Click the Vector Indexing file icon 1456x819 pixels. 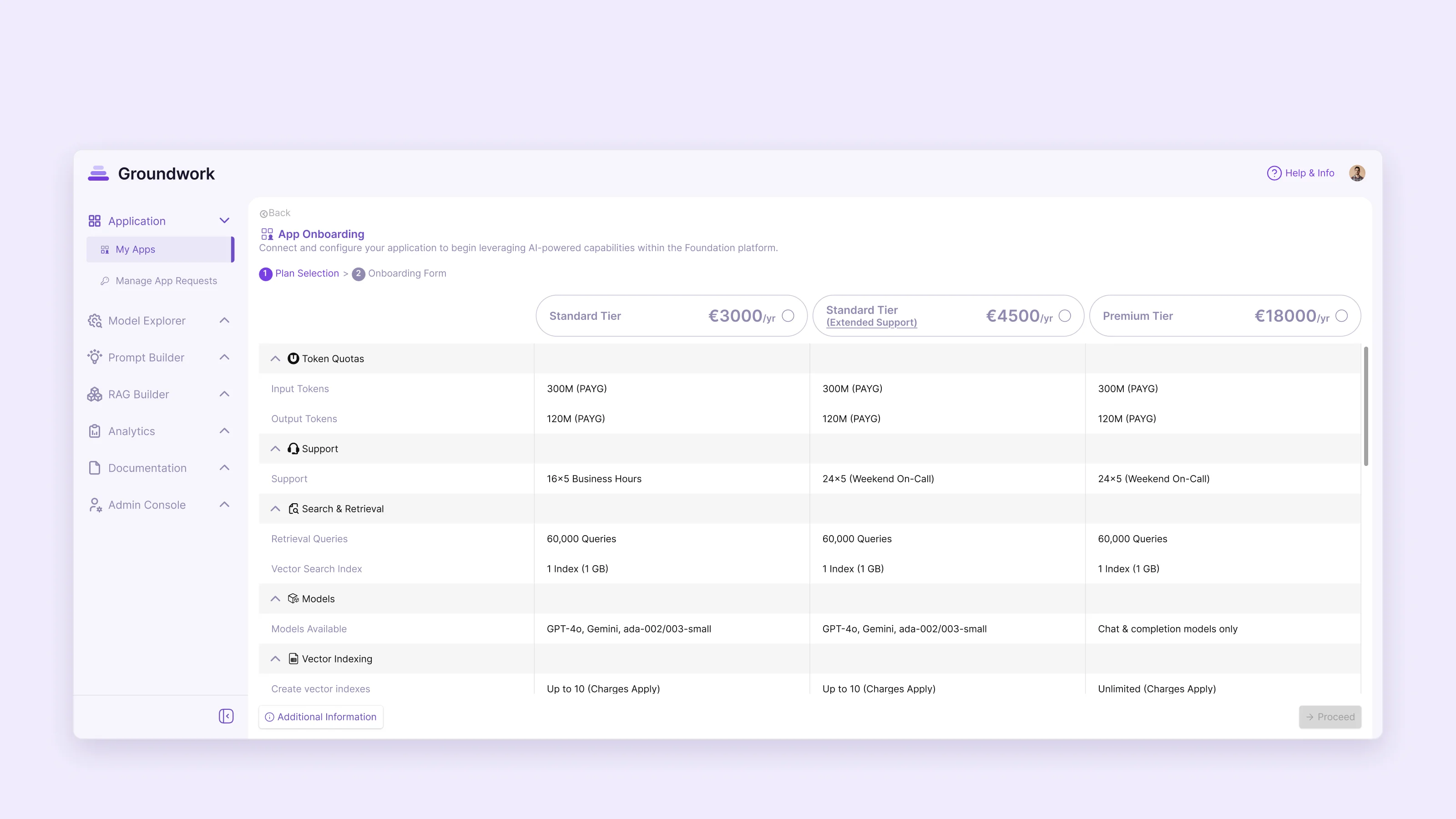(293, 658)
